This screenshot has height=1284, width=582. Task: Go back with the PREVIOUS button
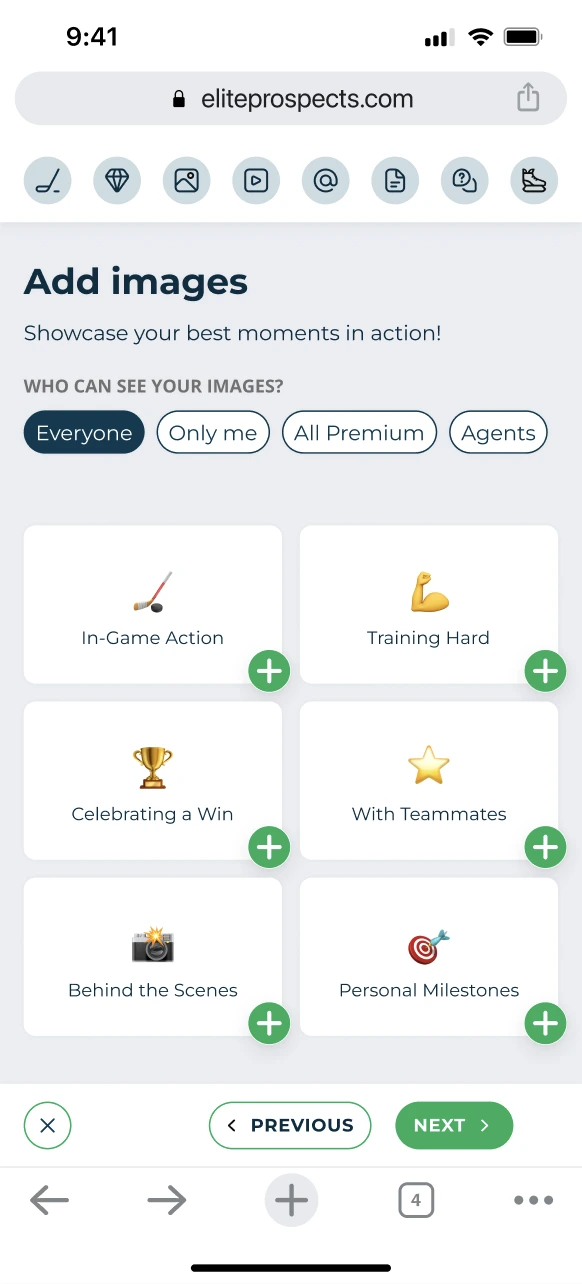point(290,1125)
